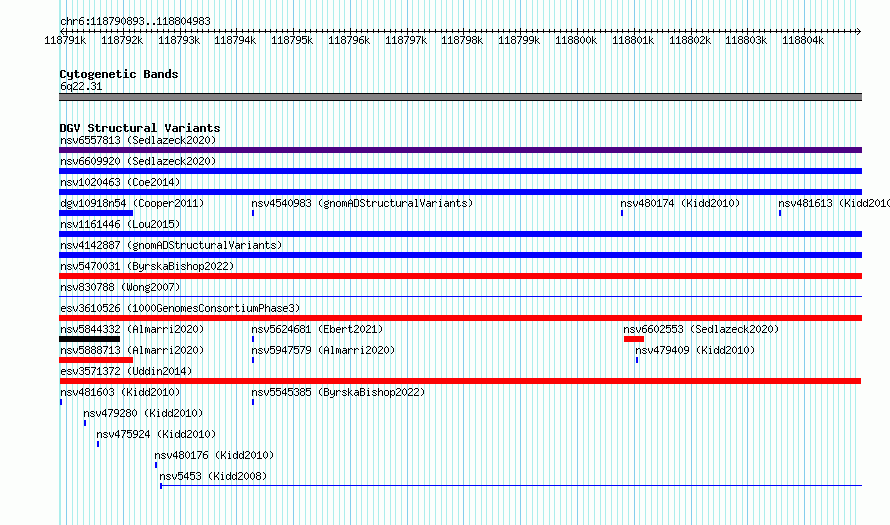This screenshot has width=890, height=525.
Task: Click the nsv480174 (Kidd2010) label
Action: point(680,203)
